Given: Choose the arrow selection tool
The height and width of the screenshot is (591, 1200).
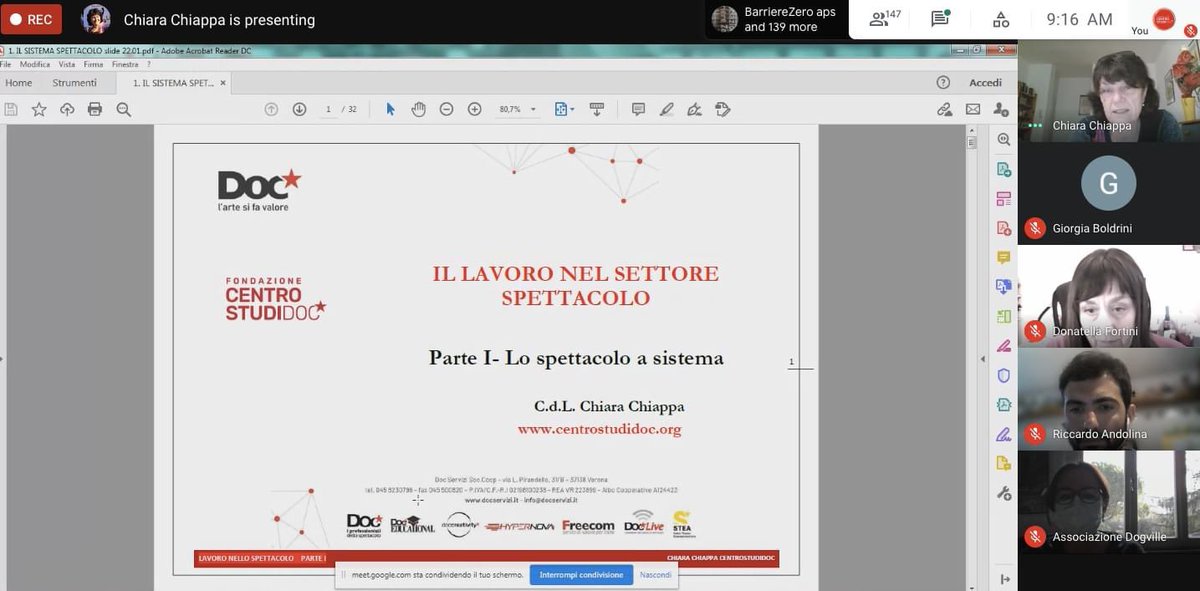Looking at the screenshot, I should coord(391,109).
